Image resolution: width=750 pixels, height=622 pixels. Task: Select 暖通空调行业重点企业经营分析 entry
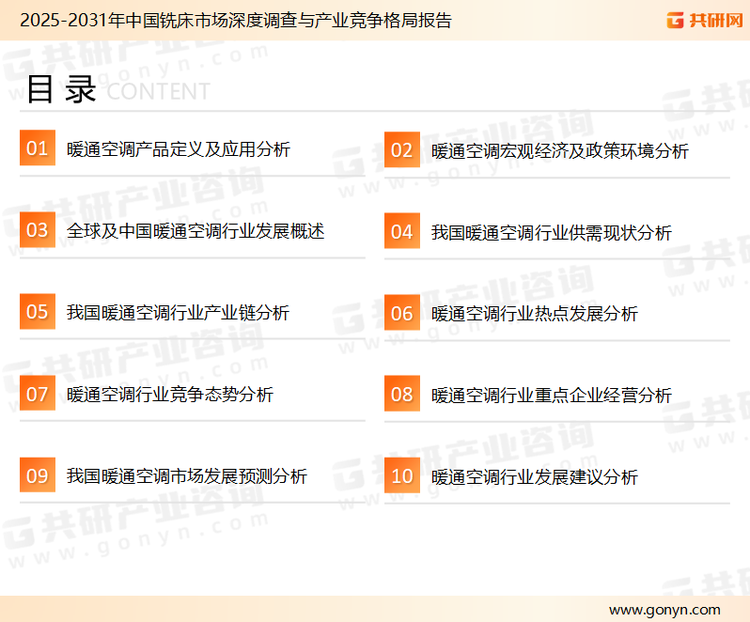(x=551, y=395)
